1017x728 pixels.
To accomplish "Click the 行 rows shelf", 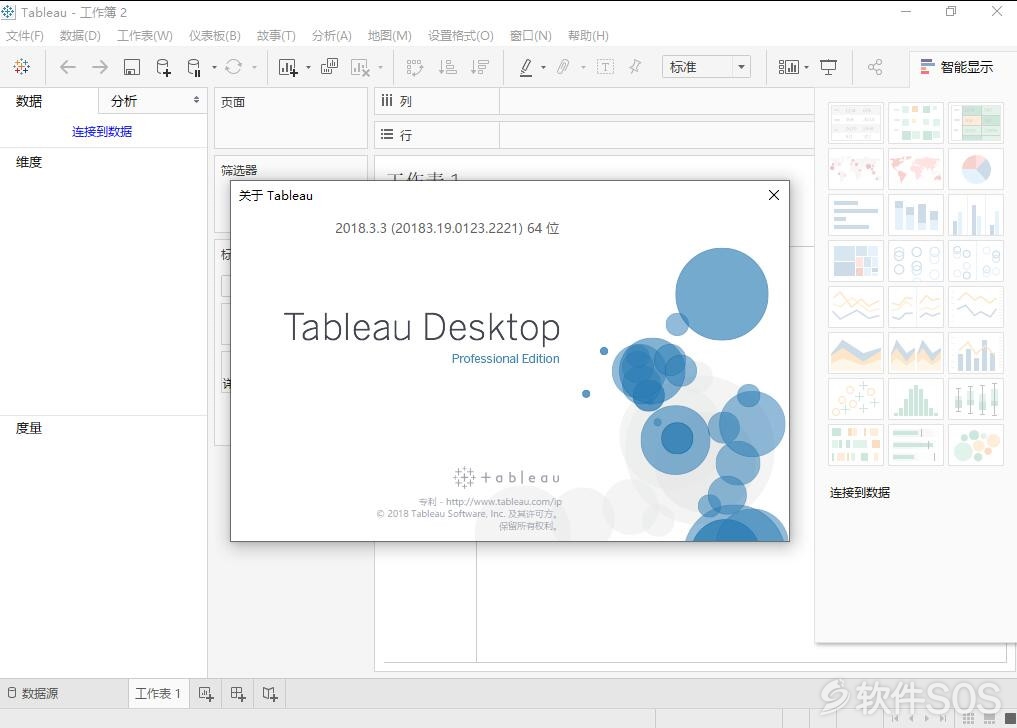I will pos(593,135).
